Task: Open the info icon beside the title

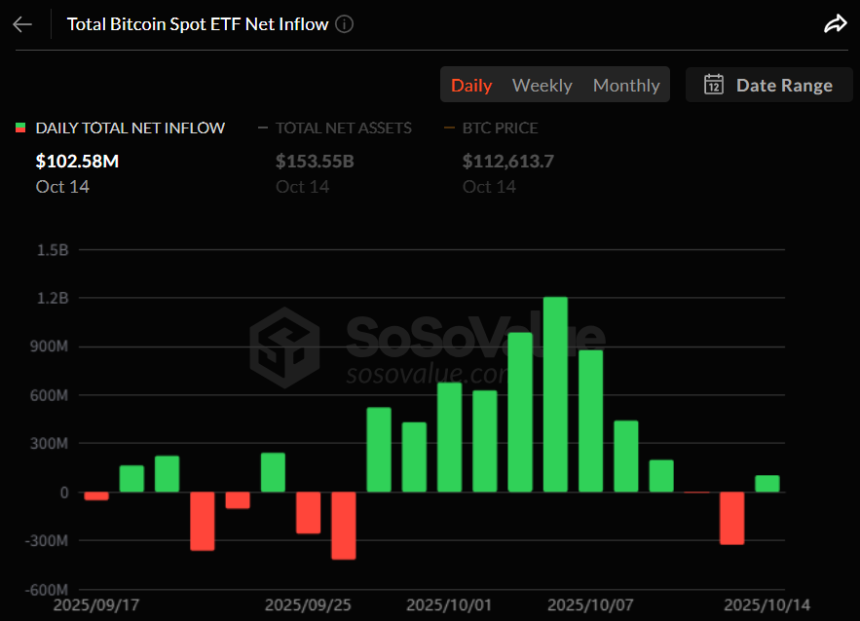Action: coord(344,24)
